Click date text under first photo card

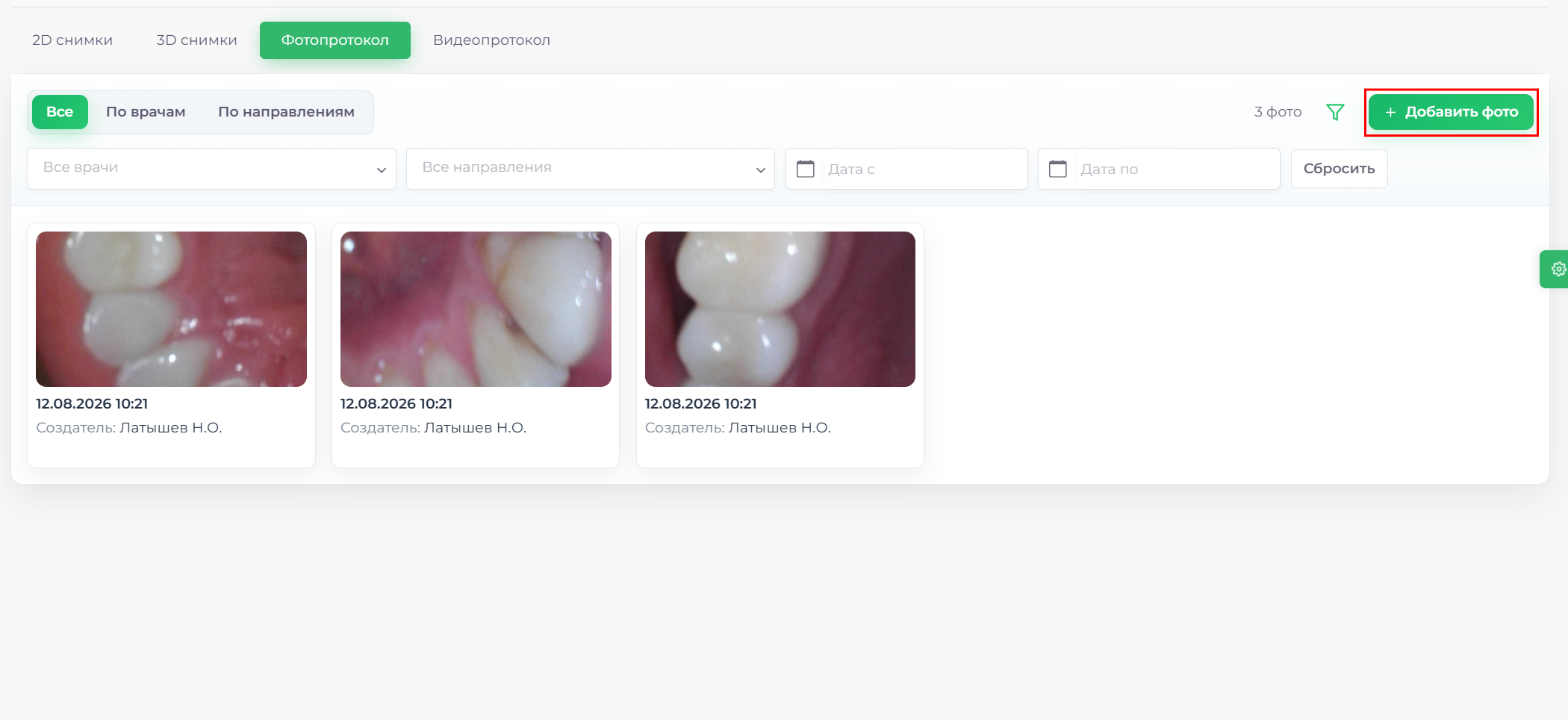tap(92, 404)
